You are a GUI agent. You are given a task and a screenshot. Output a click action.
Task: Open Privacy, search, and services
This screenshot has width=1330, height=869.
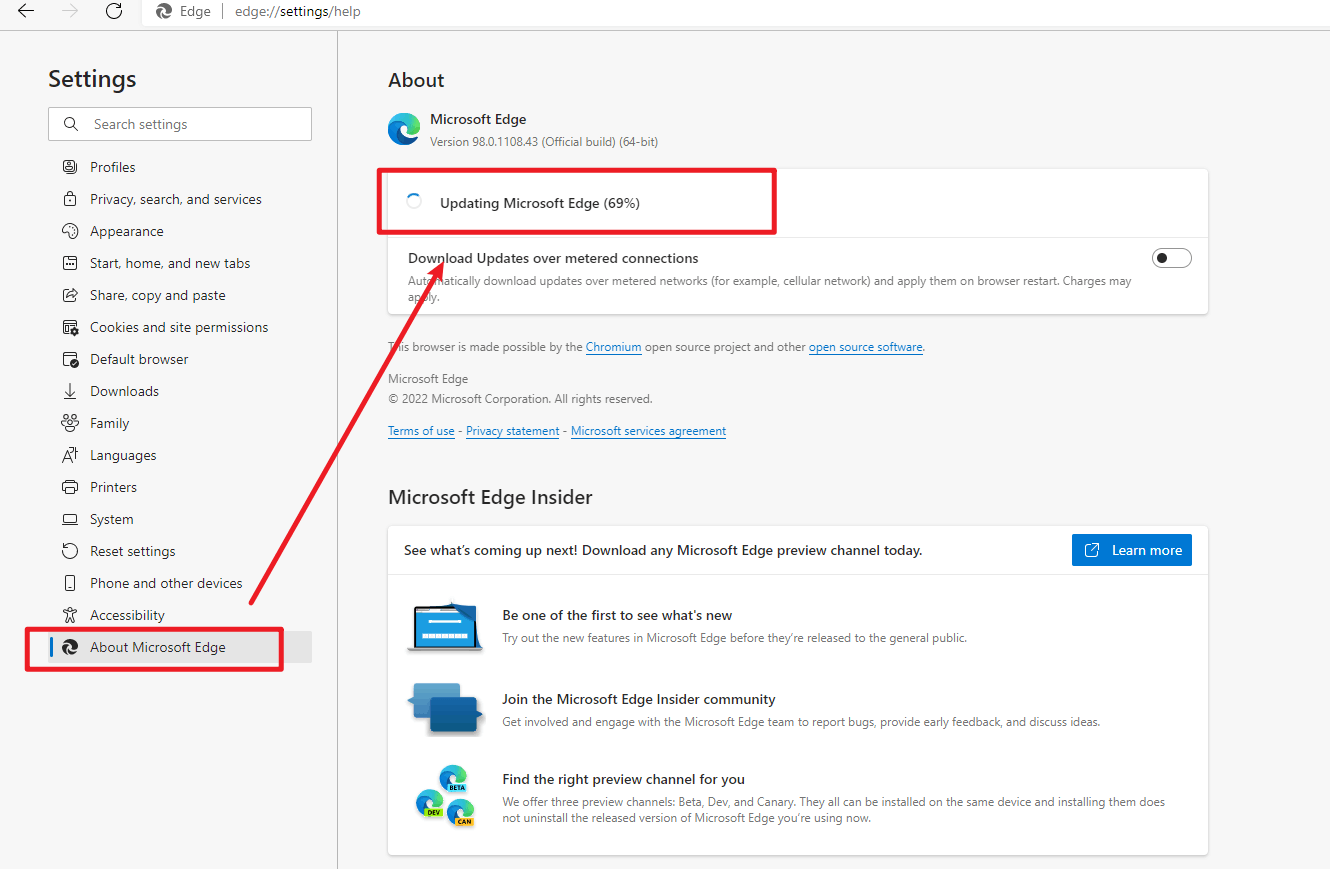[x=176, y=199]
